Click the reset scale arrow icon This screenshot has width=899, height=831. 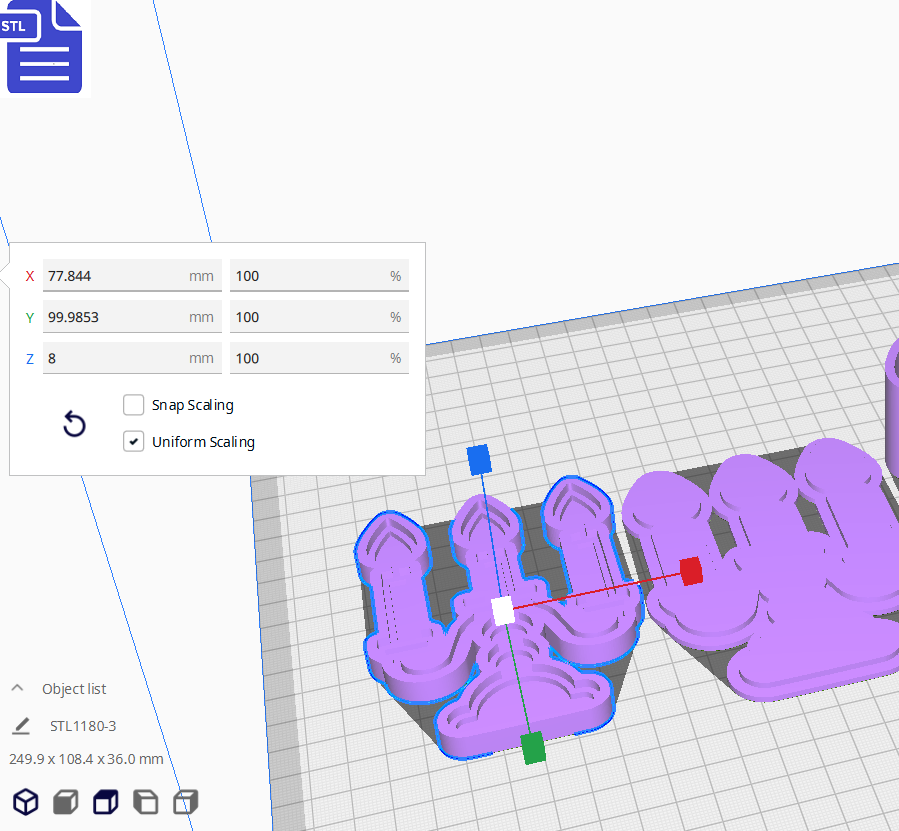coord(74,424)
